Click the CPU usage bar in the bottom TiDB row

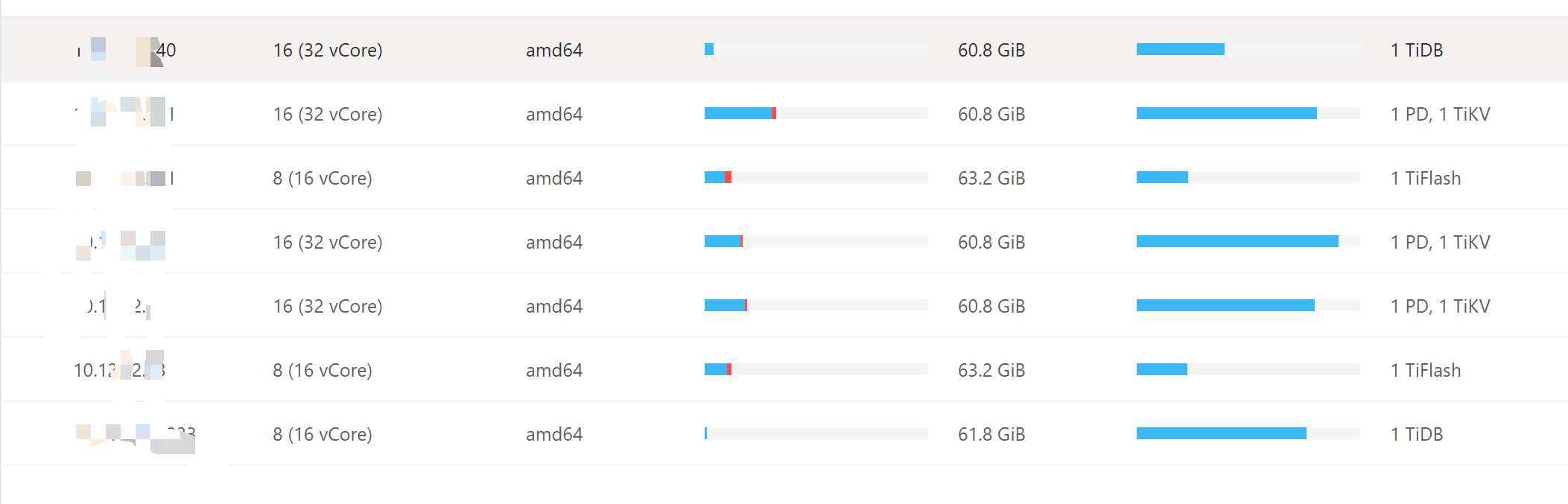pyautogui.click(x=816, y=433)
